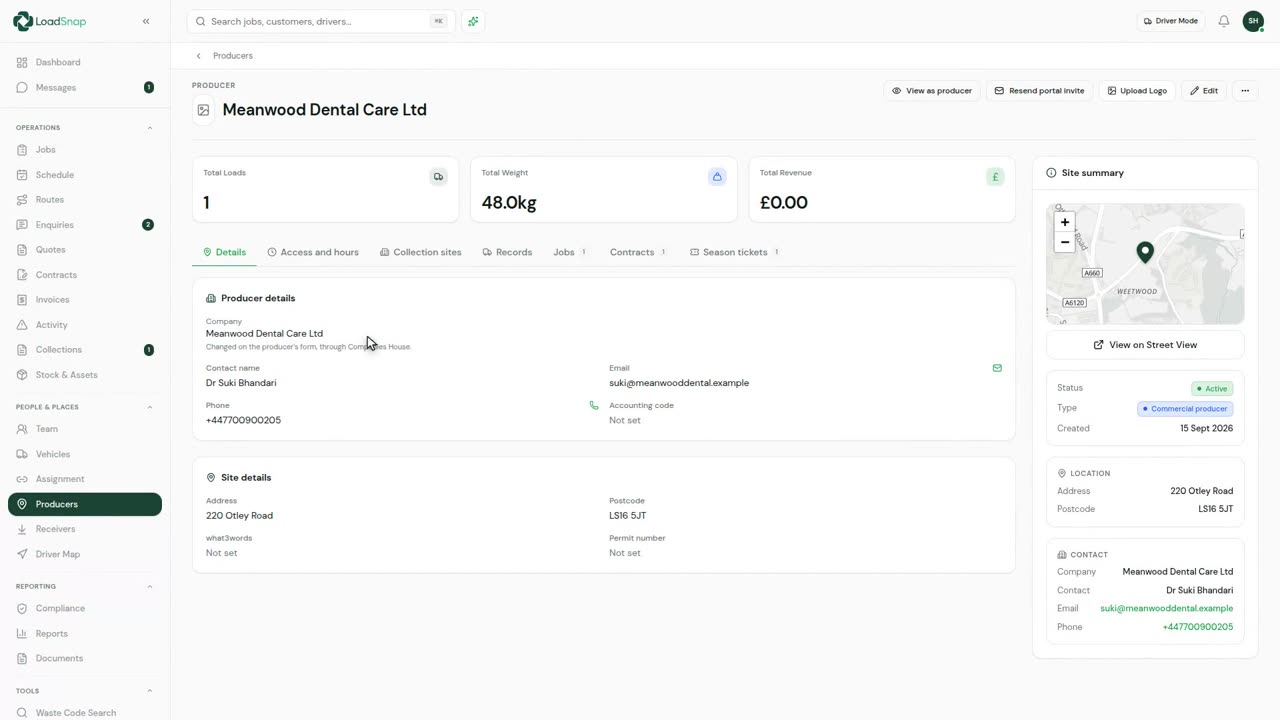Click the Total Revenue pound icon
This screenshot has width=1280, height=720.
[x=995, y=177]
